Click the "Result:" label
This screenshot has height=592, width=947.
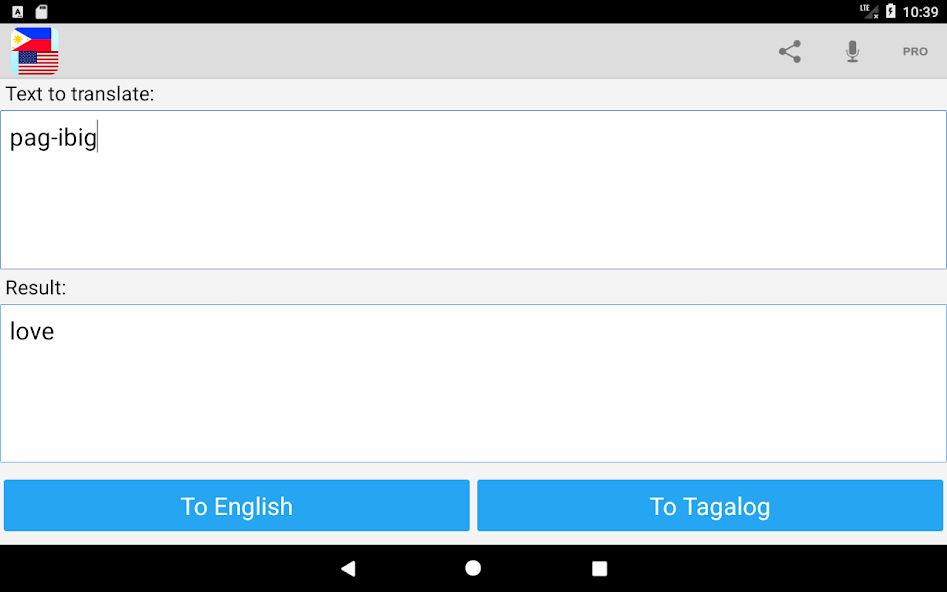pyautogui.click(x=36, y=288)
